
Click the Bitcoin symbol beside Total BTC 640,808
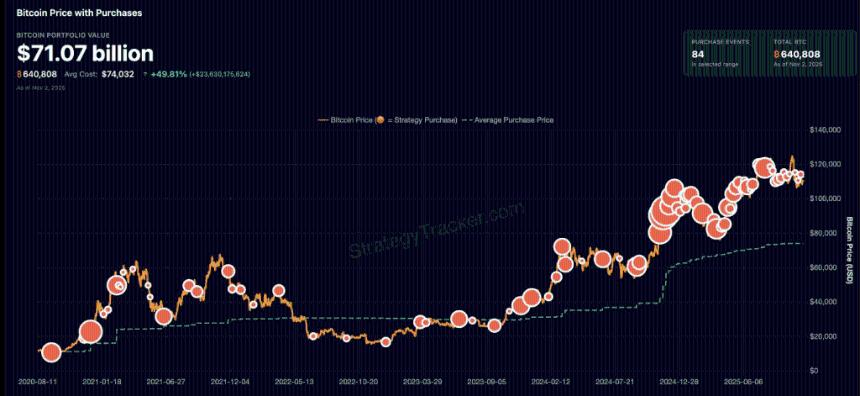[777, 54]
